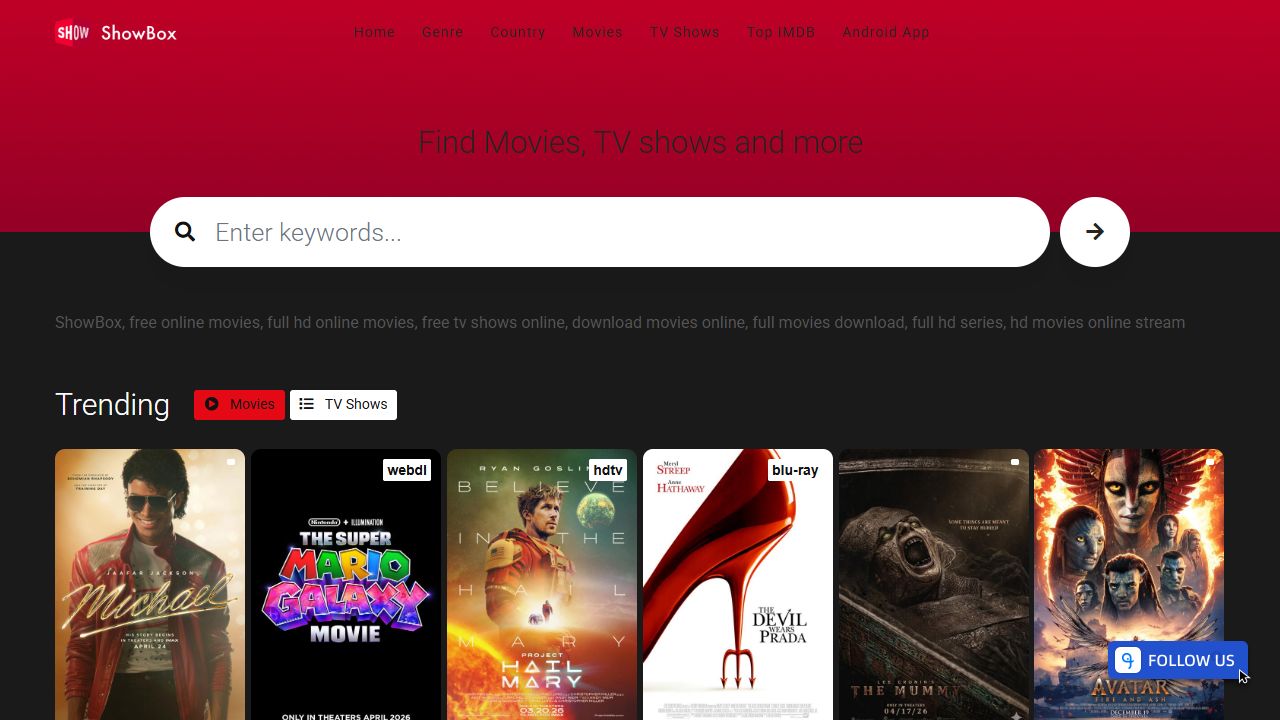This screenshot has width=1280, height=720.
Task: Click the ShowBox free online movies description
Action: click(620, 322)
